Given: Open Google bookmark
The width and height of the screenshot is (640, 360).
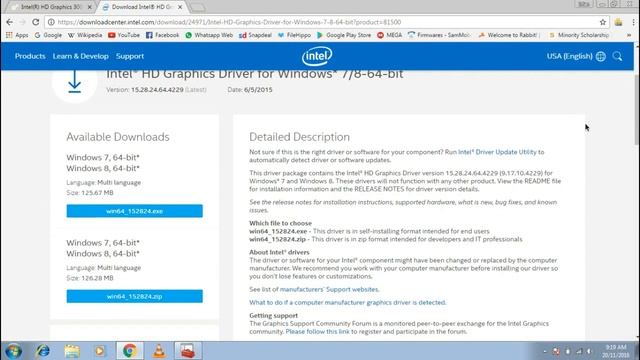Looking at the screenshot, I should [48, 35].
